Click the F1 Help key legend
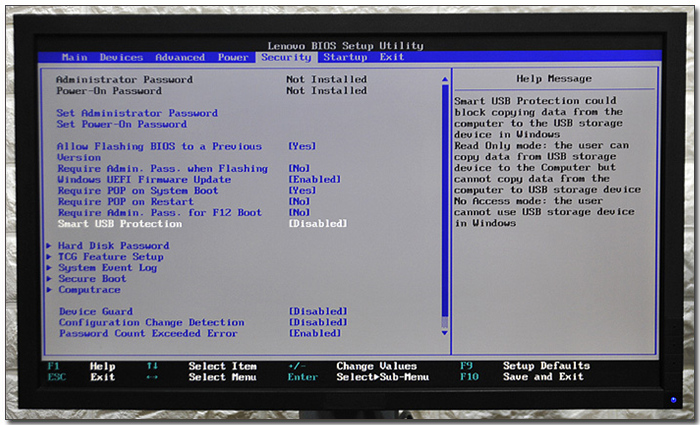This screenshot has height=425, width=700. click(x=81, y=366)
